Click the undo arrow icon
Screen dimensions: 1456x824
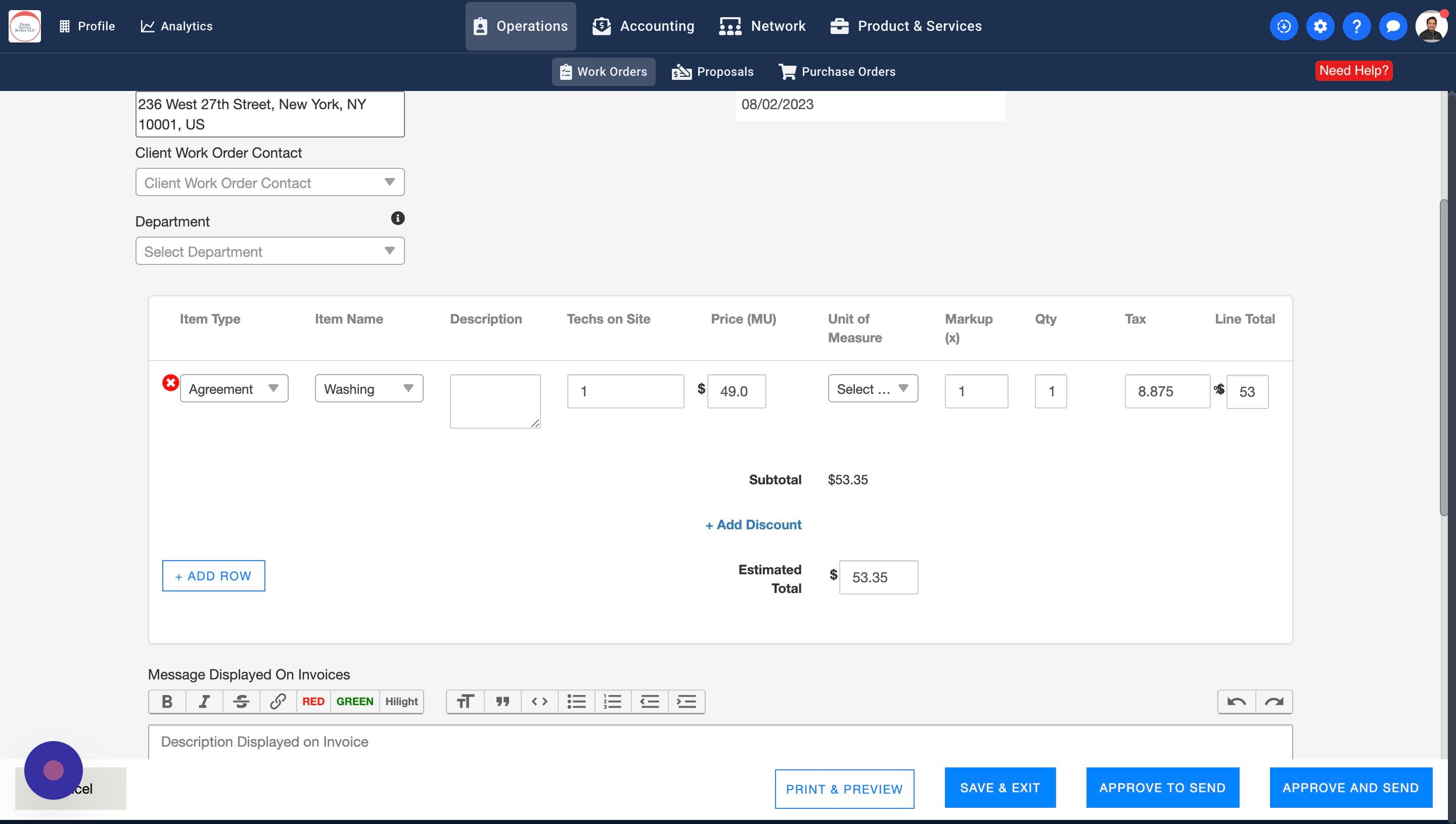tap(1237, 702)
